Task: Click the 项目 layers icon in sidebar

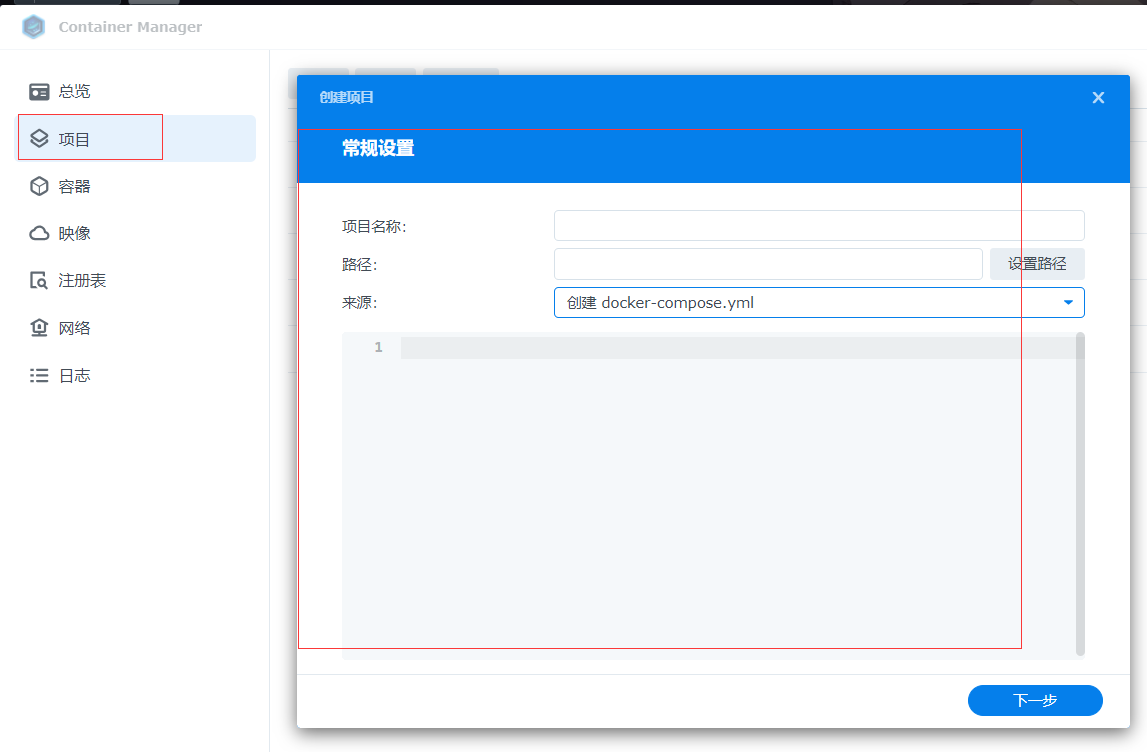Action: [39, 139]
